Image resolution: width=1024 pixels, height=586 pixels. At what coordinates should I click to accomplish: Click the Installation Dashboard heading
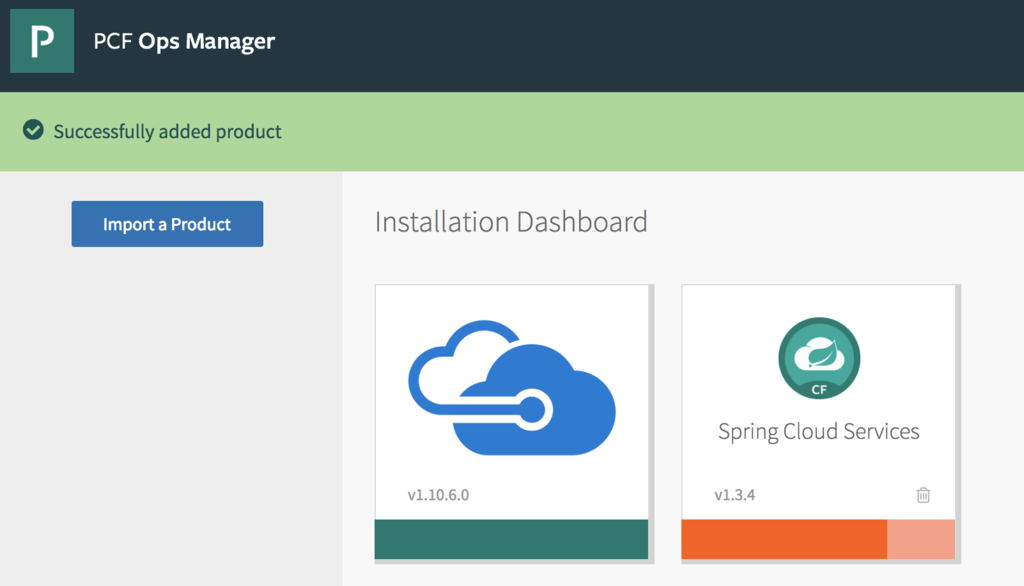click(x=511, y=221)
